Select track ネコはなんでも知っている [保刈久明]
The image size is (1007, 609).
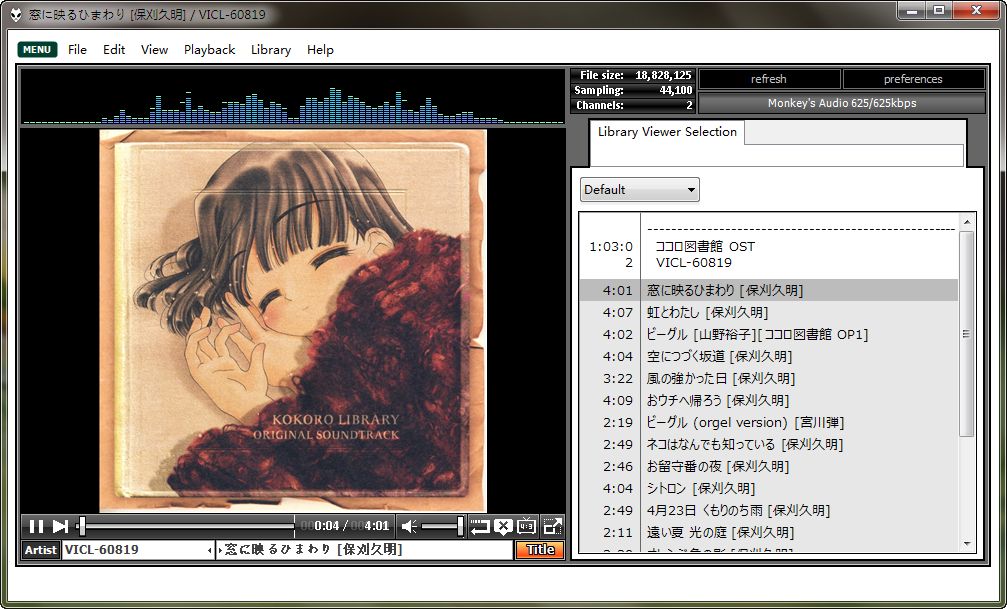[x=768, y=444]
